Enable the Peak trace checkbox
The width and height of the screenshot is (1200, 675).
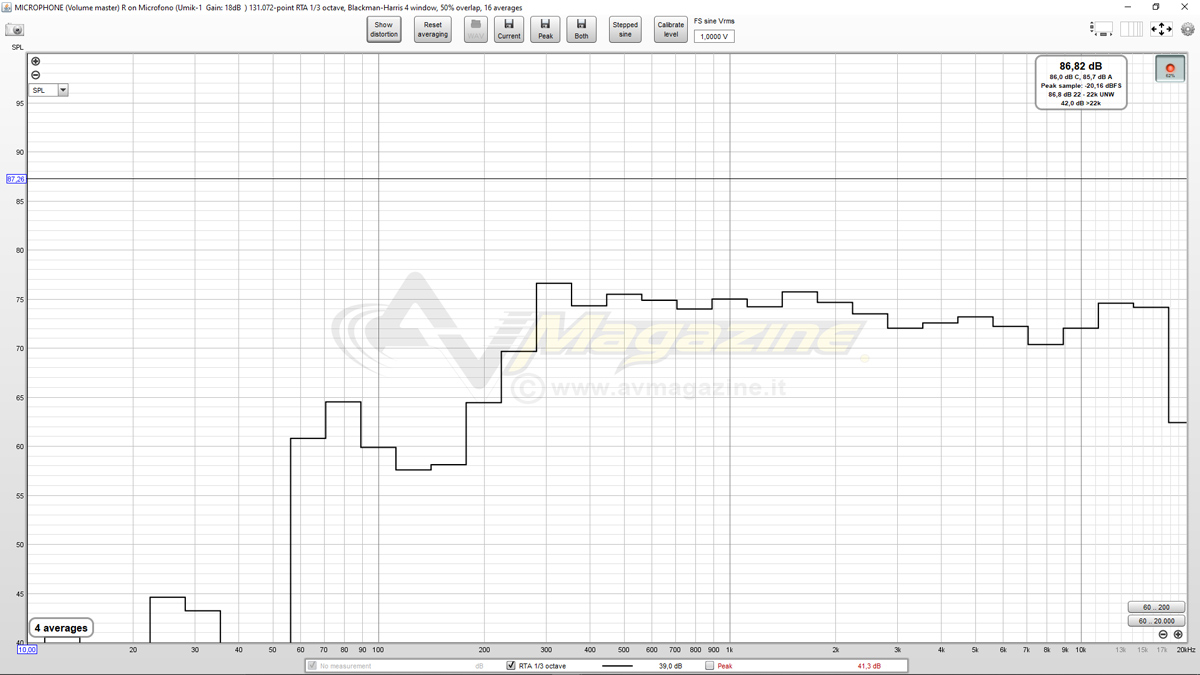click(x=710, y=666)
